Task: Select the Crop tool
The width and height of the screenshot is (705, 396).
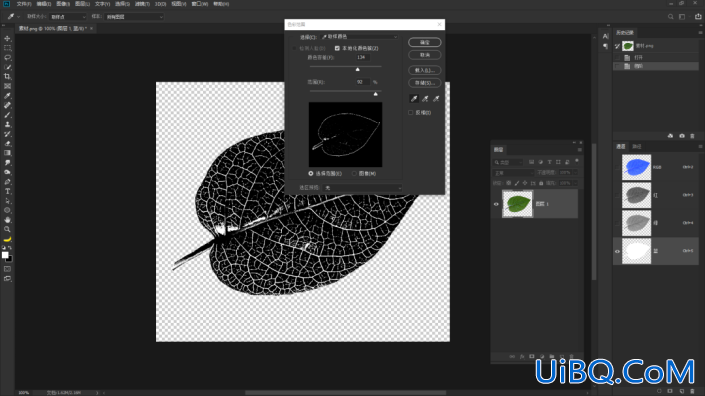Action: click(x=7, y=76)
